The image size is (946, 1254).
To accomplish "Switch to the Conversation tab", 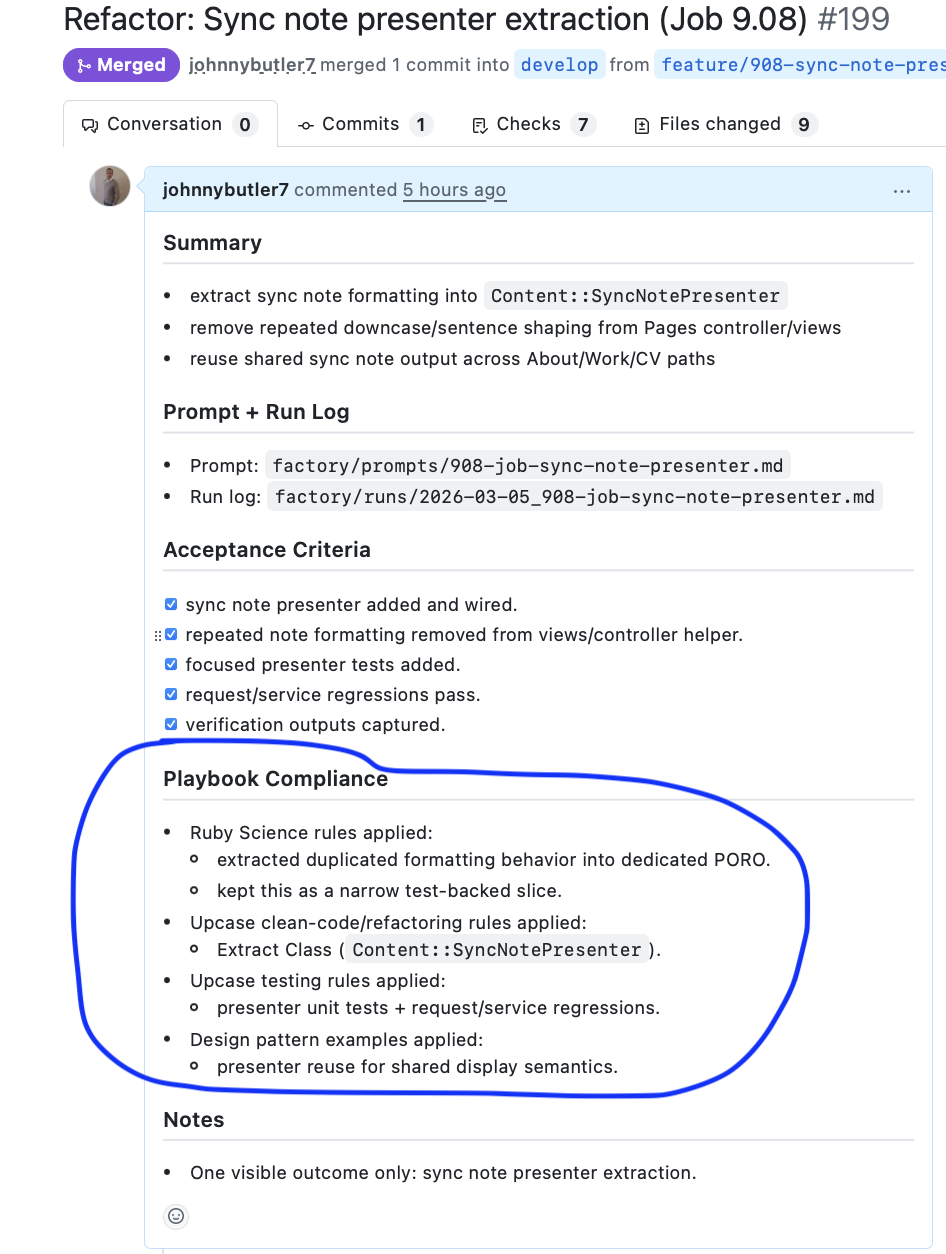I will click(x=169, y=124).
